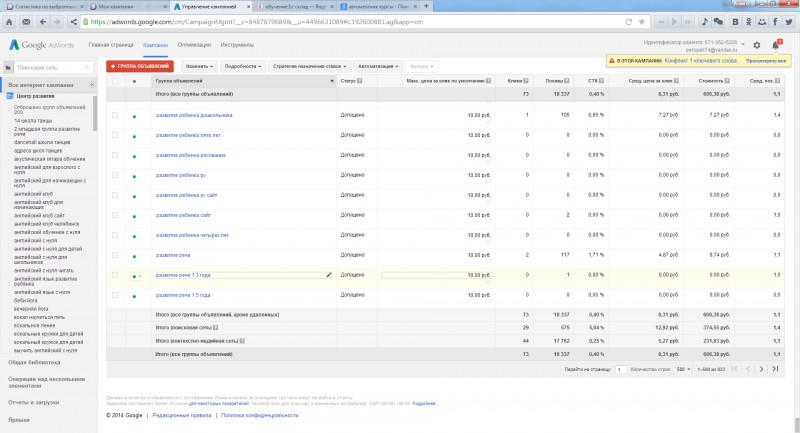This screenshot has width=800, height=433.
Task: Check the box for 'развитие ребенка дошкольника' row
Action: 115,115
